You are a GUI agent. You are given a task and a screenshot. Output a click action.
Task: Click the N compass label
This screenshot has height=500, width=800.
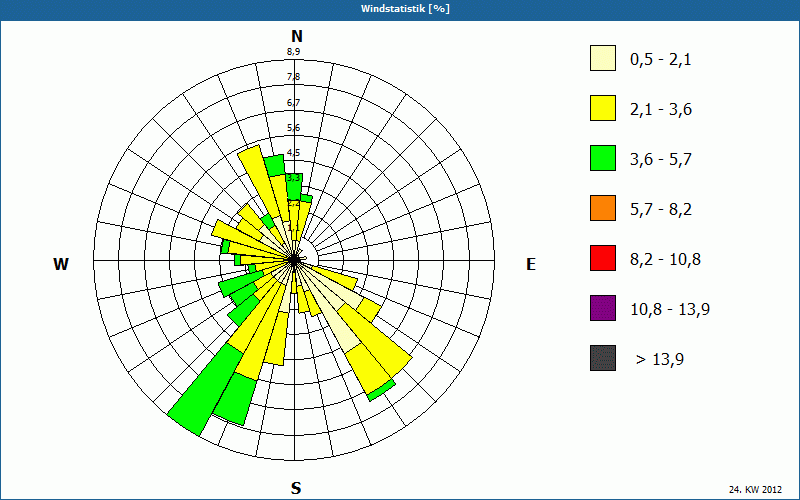point(296,36)
